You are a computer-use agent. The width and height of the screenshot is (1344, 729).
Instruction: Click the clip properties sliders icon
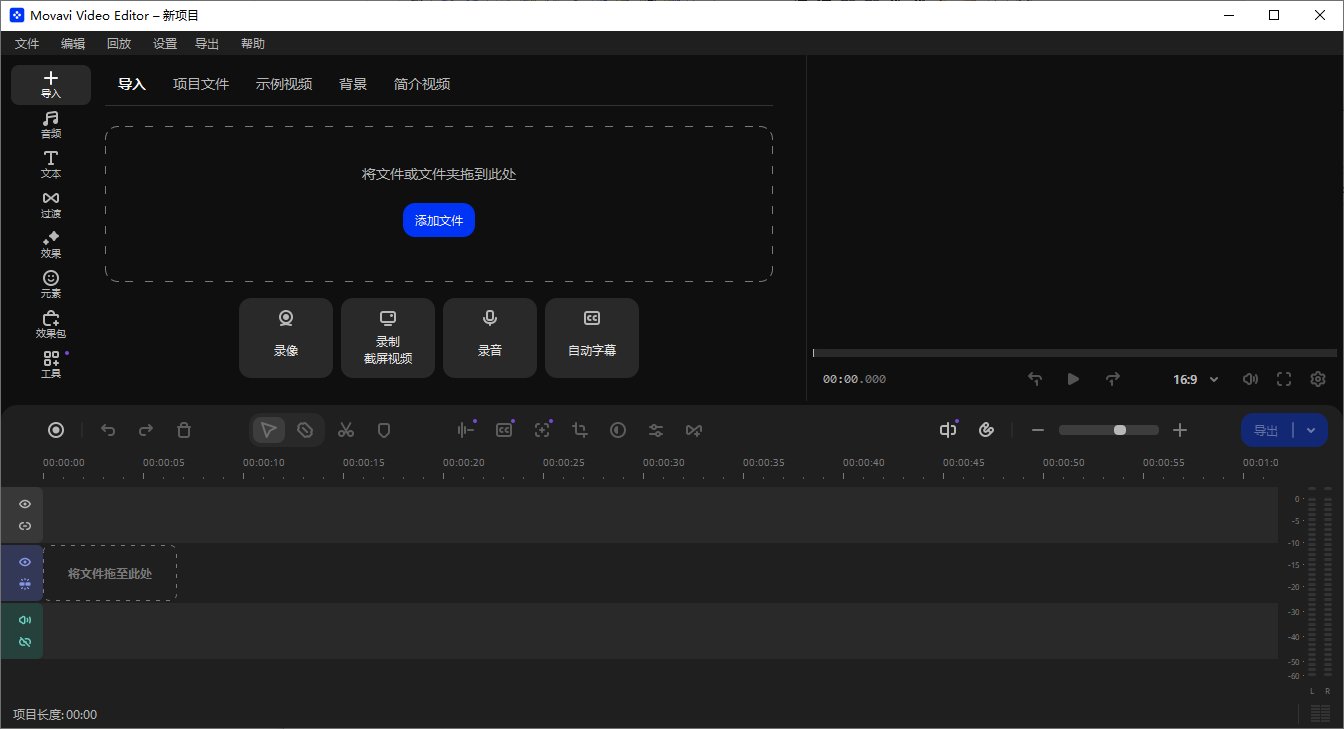tap(656, 430)
